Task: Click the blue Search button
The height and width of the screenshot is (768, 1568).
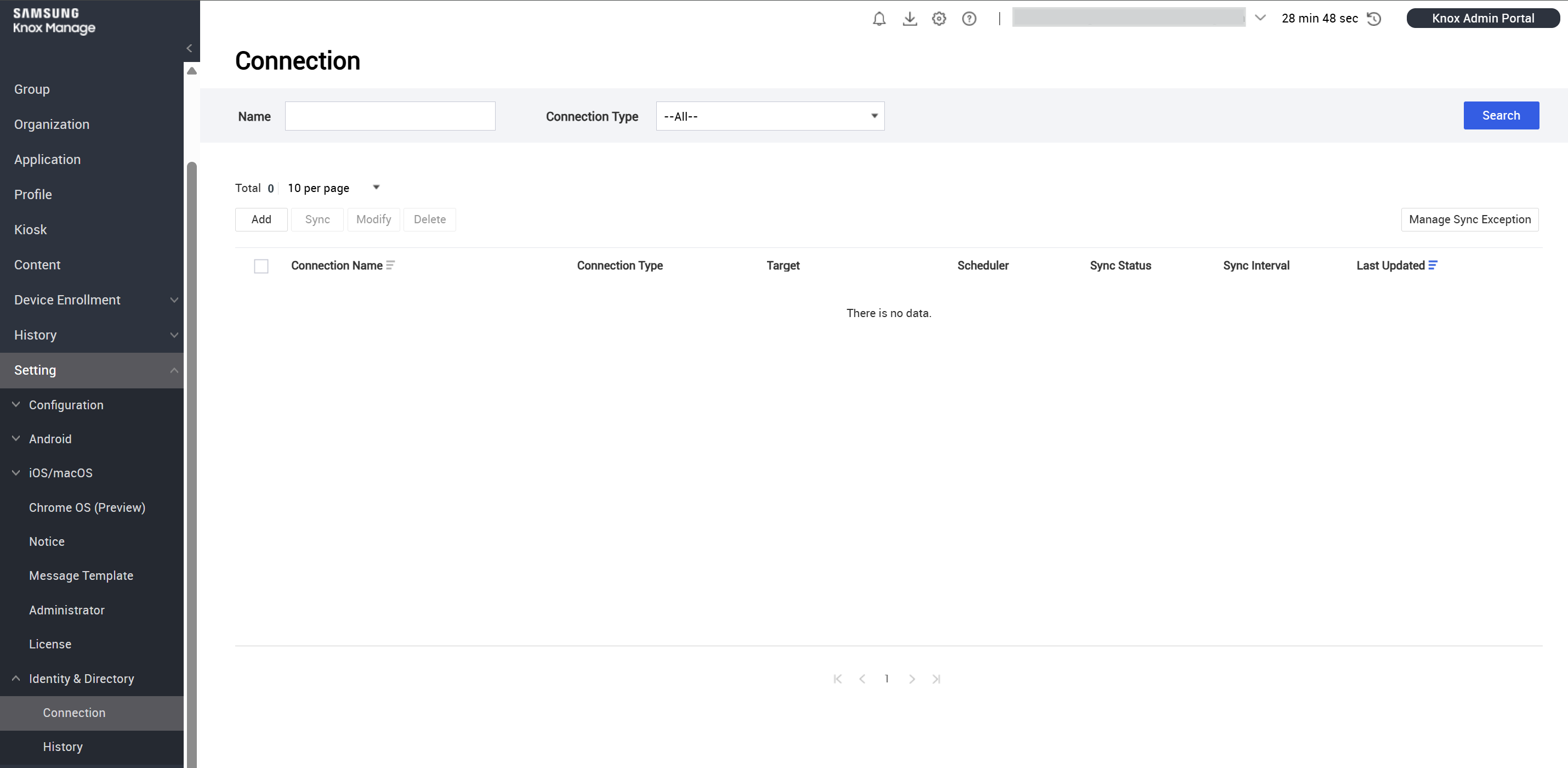Action: click(x=1501, y=116)
